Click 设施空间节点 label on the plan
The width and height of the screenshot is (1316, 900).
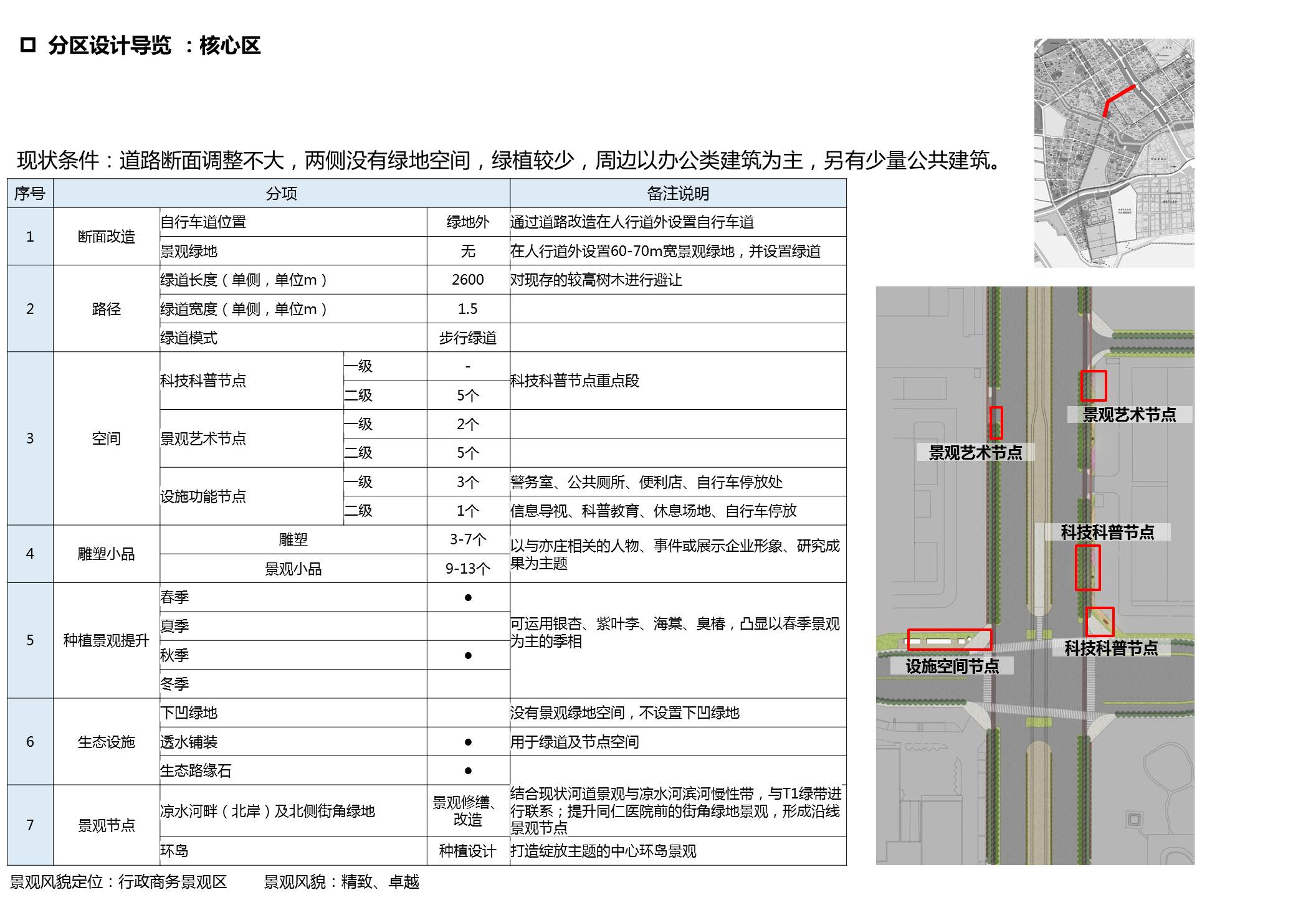(x=952, y=666)
